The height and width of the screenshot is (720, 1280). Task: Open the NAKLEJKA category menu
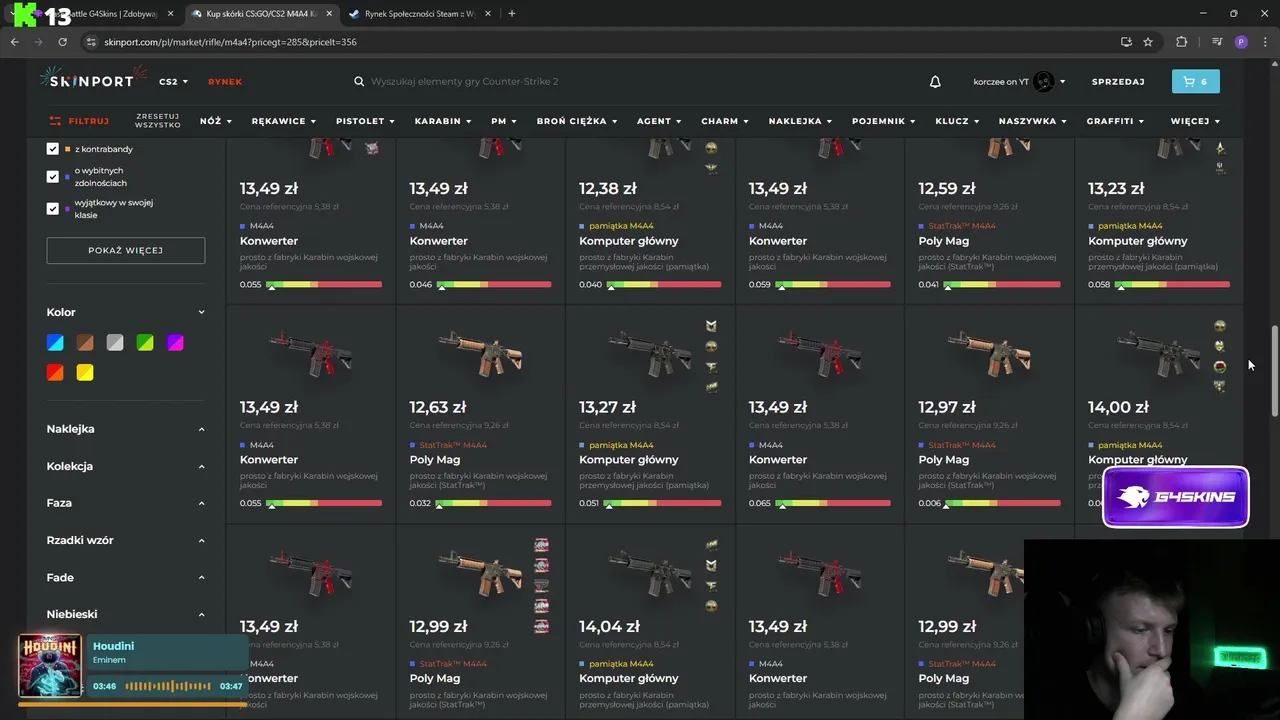point(801,121)
